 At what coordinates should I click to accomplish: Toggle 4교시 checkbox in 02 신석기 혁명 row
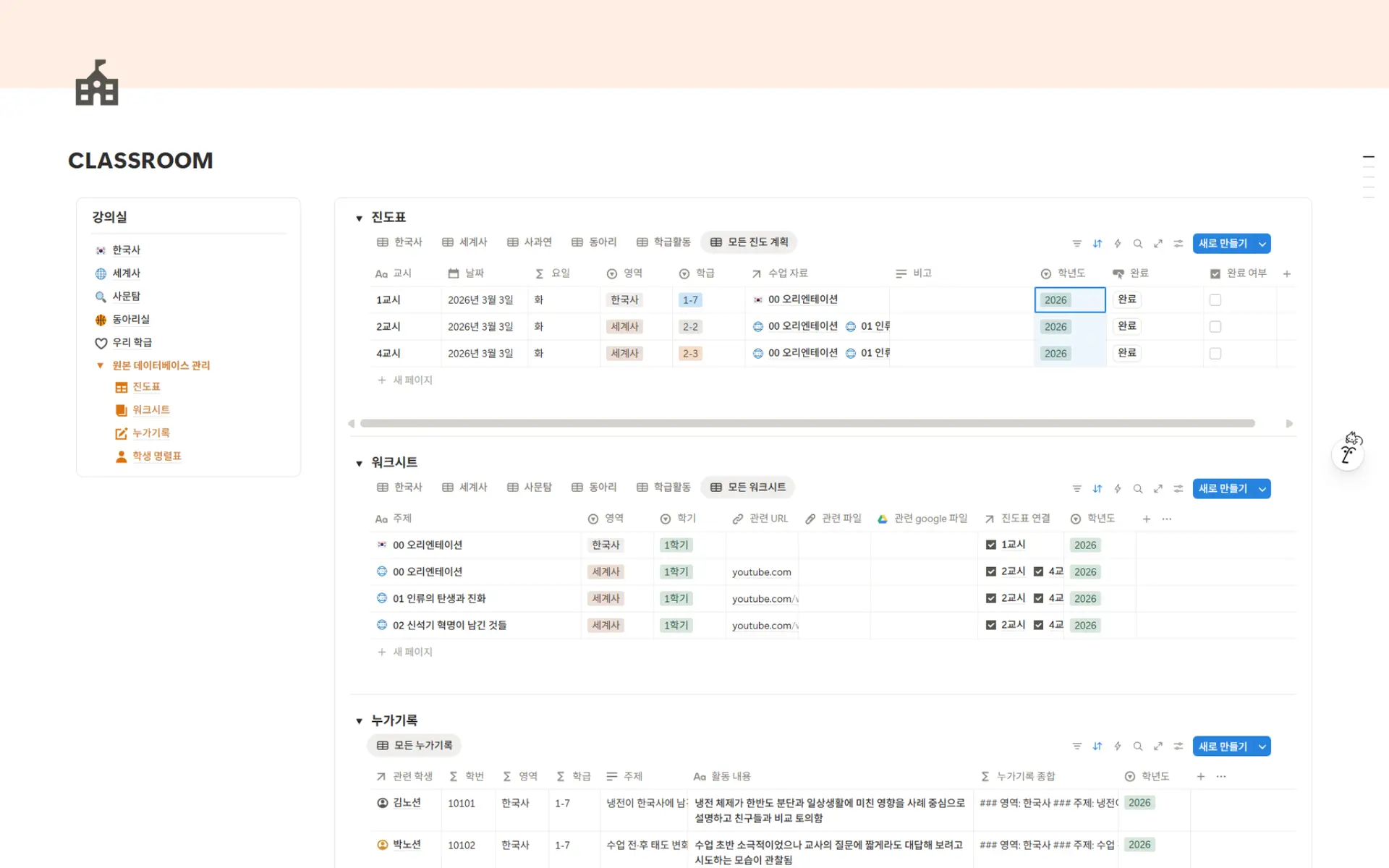(1038, 625)
